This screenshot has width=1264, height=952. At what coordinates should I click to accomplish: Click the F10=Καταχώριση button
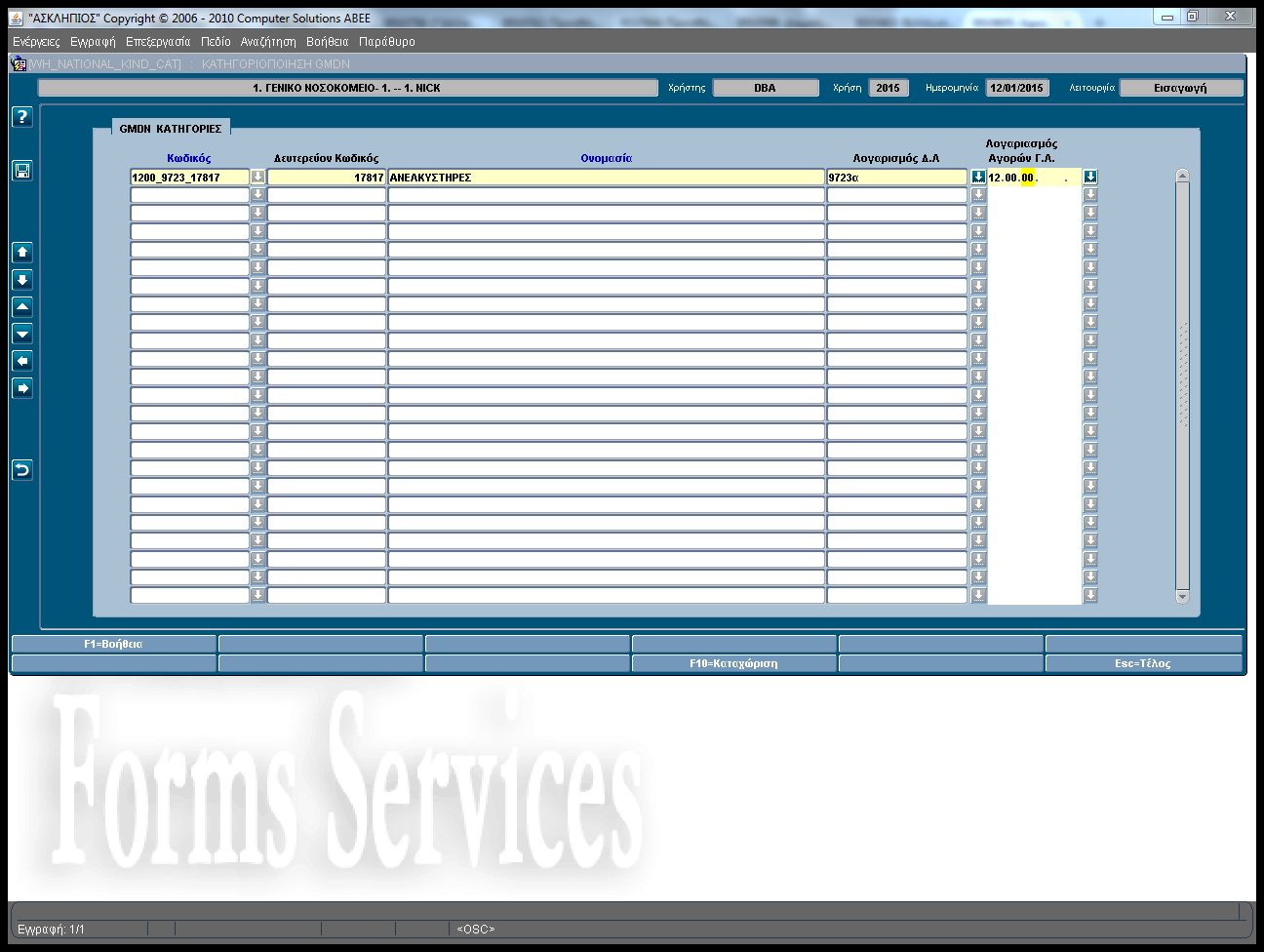(x=733, y=663)
